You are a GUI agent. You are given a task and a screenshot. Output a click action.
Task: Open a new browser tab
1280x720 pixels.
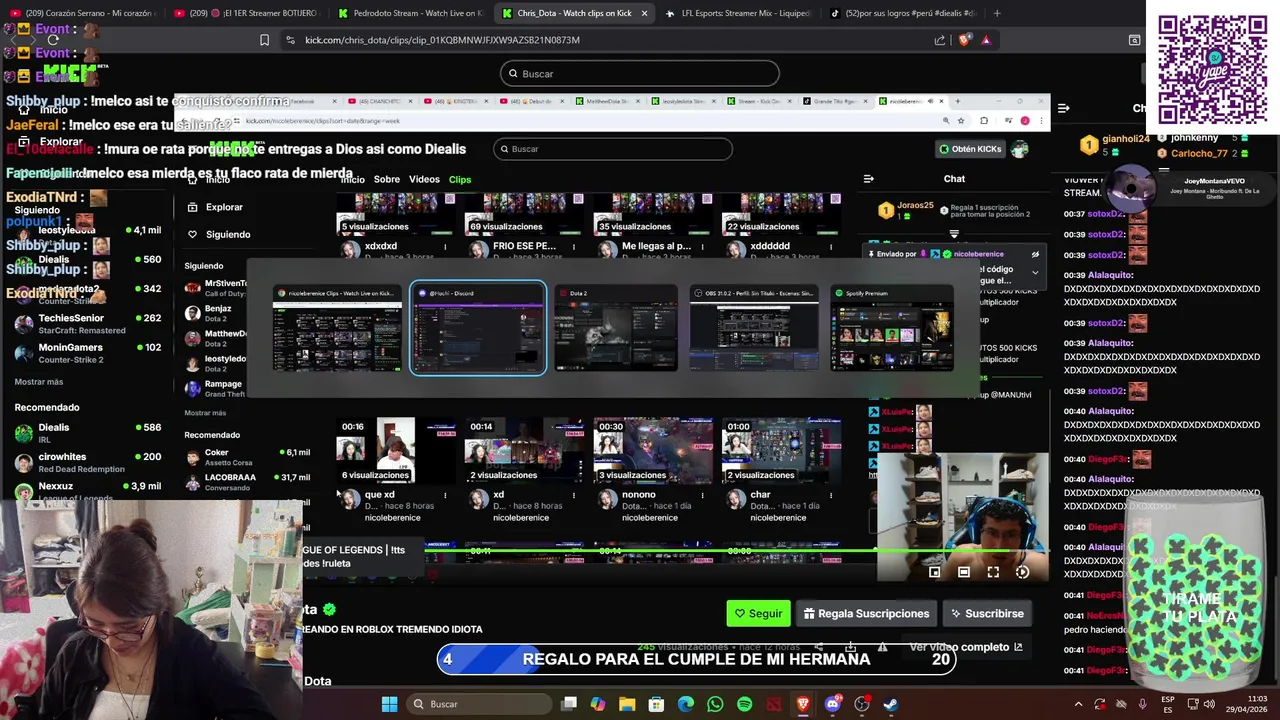click(997, 13)
